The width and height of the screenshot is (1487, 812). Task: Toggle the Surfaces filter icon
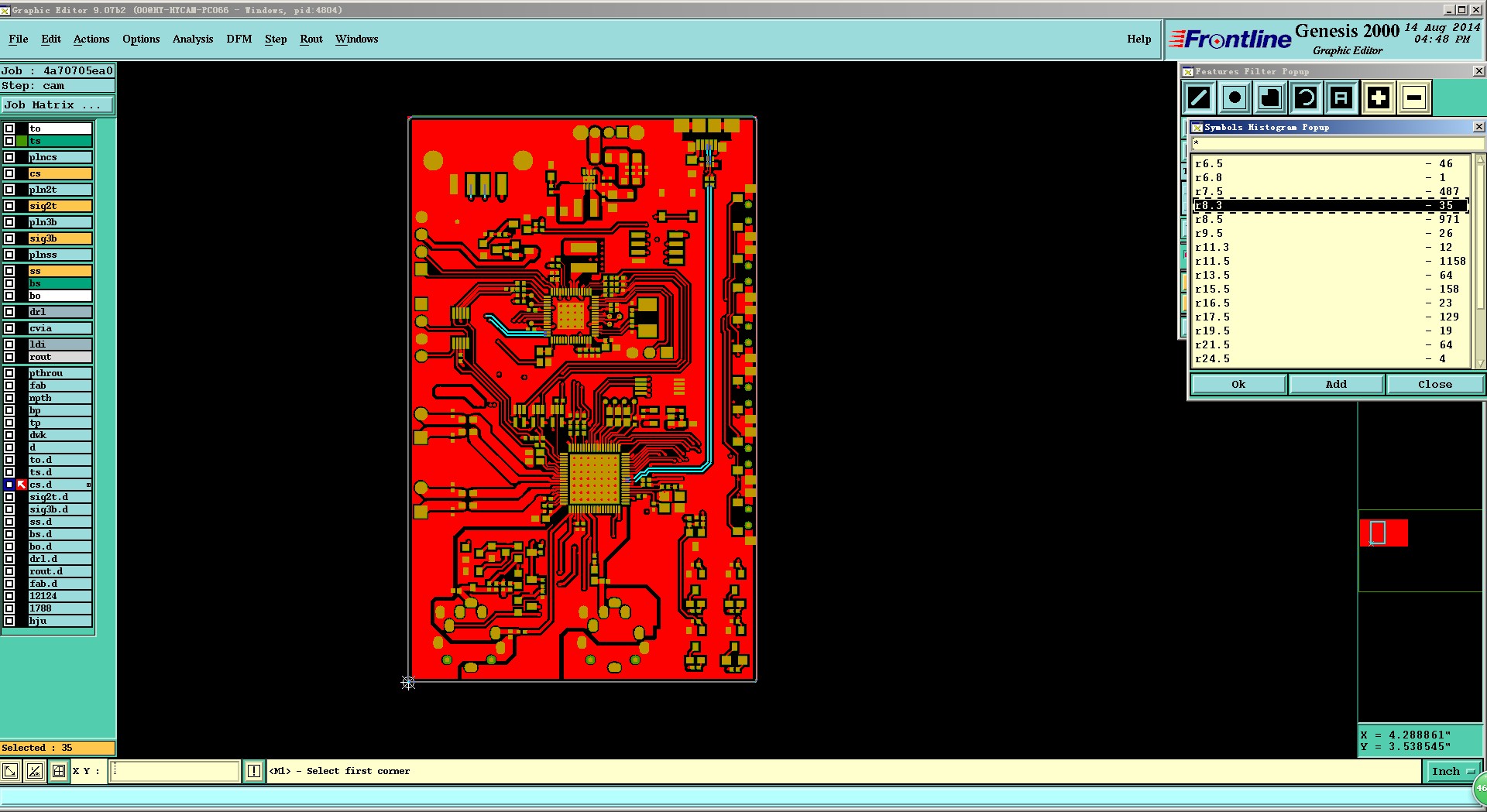pyautogui.click(x=1270, y=98)
